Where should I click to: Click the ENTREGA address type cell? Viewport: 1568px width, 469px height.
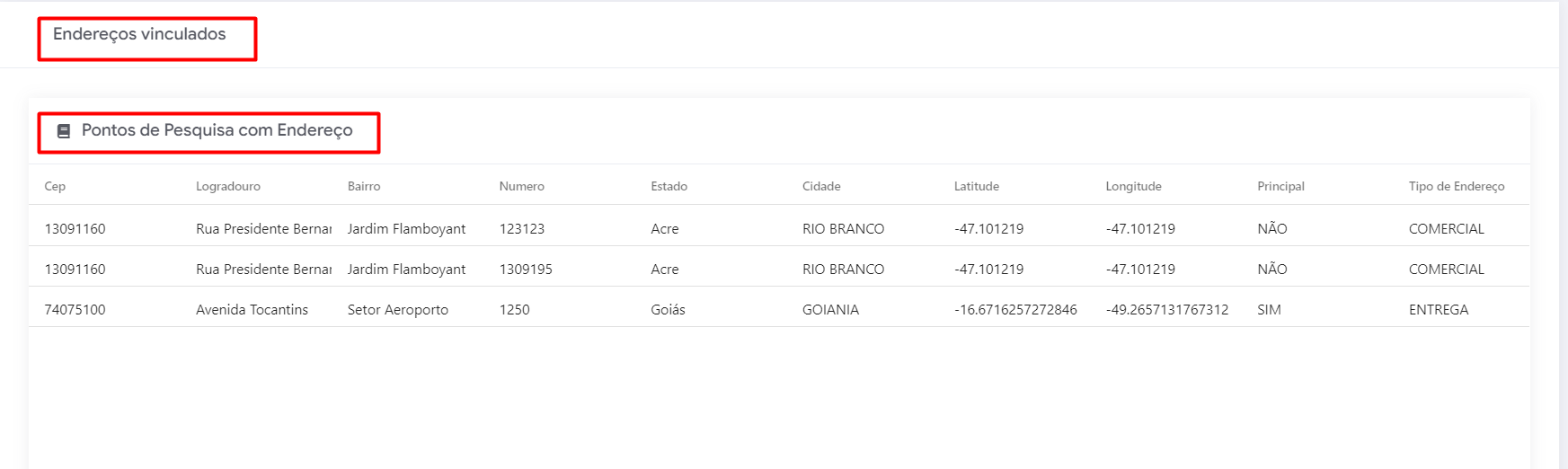click(x=1438, y=309)
